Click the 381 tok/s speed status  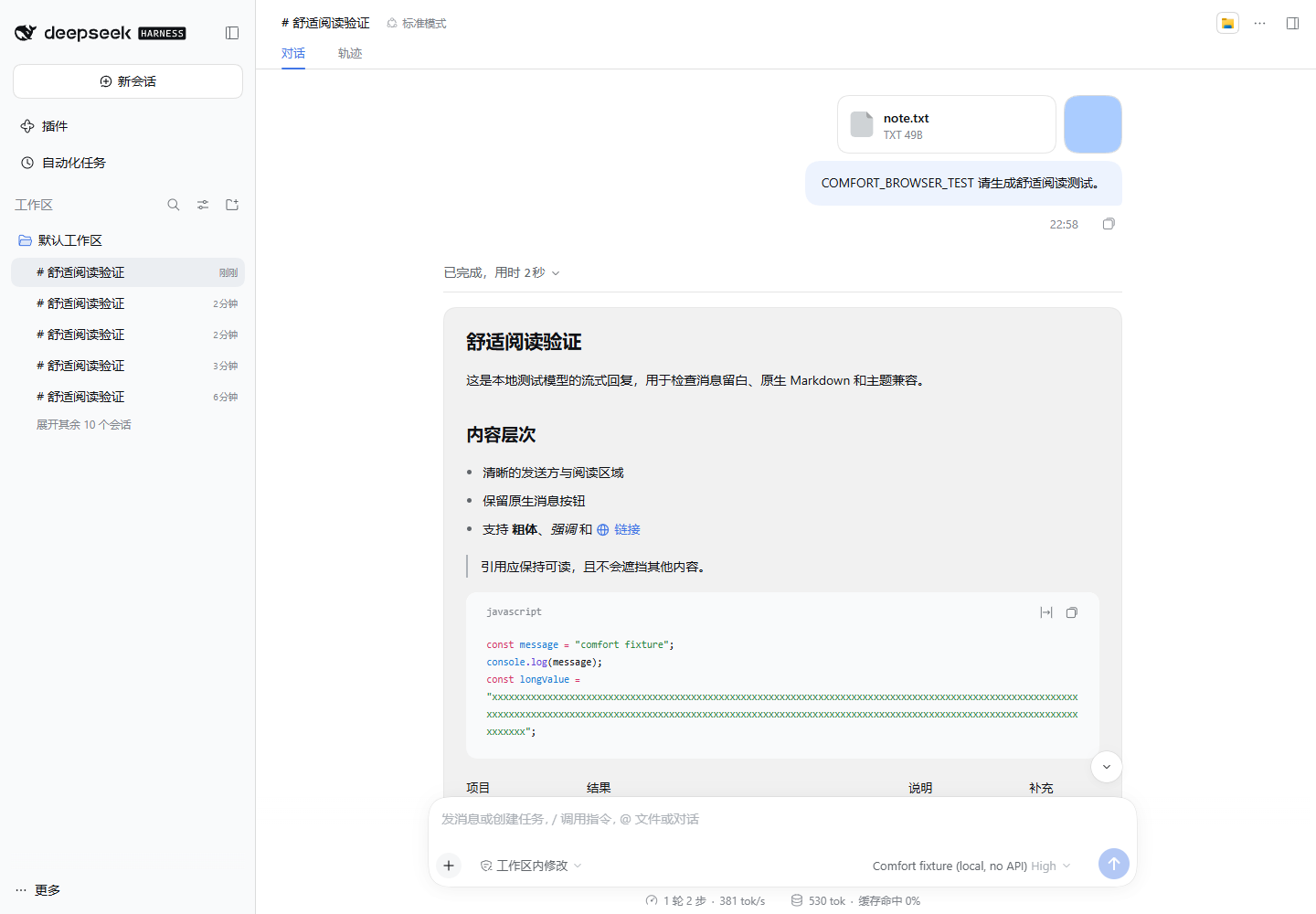point(706,900)
